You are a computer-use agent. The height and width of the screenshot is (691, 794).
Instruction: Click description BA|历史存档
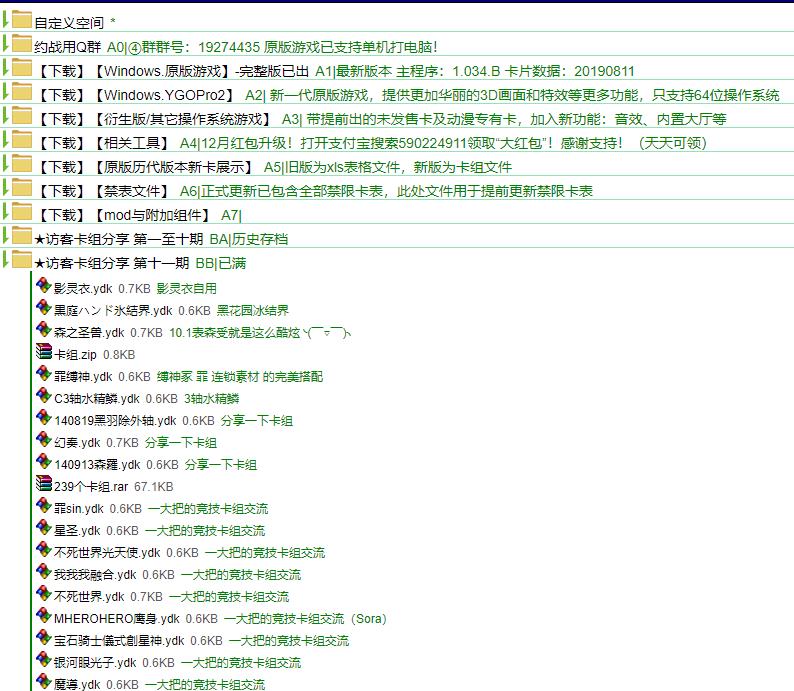pyautogui.click(x=249, y=239)
